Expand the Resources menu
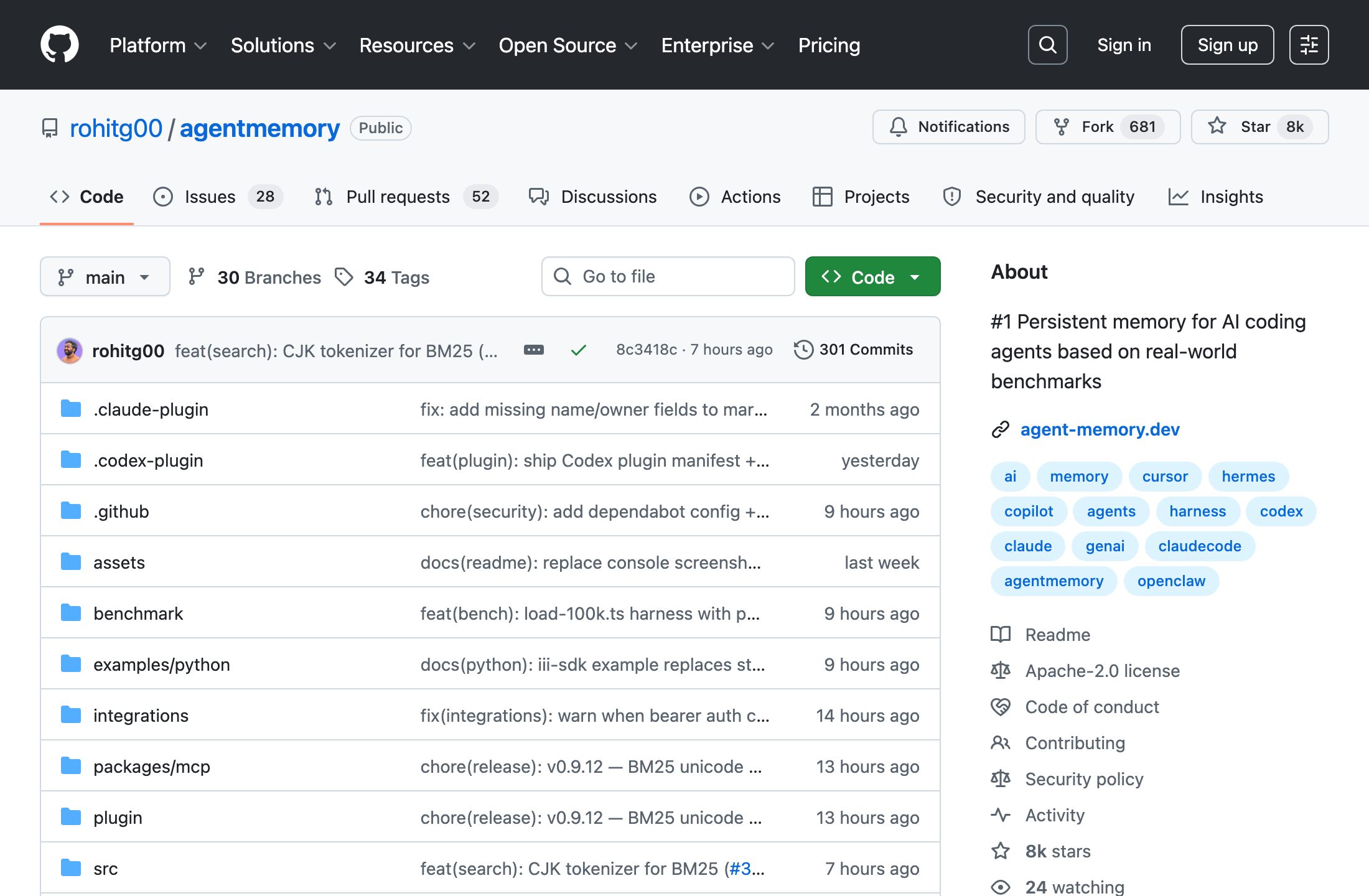 coord(417,45)
